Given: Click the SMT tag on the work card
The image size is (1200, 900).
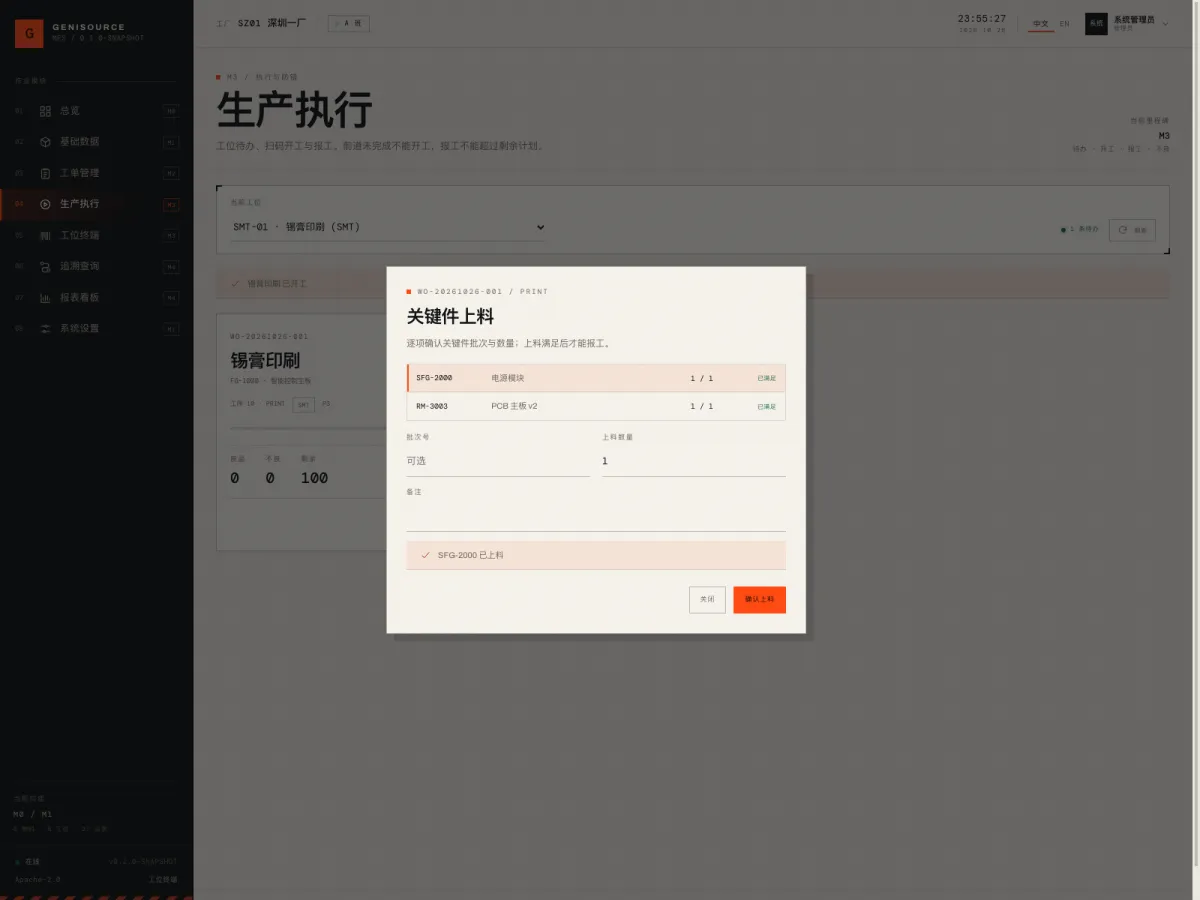Looking at the screenshot, I should pos(303,404).
